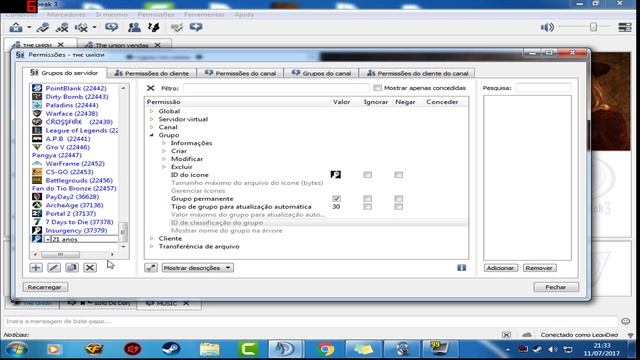Open Steam from the taskbar

click(x=171, y=349)
